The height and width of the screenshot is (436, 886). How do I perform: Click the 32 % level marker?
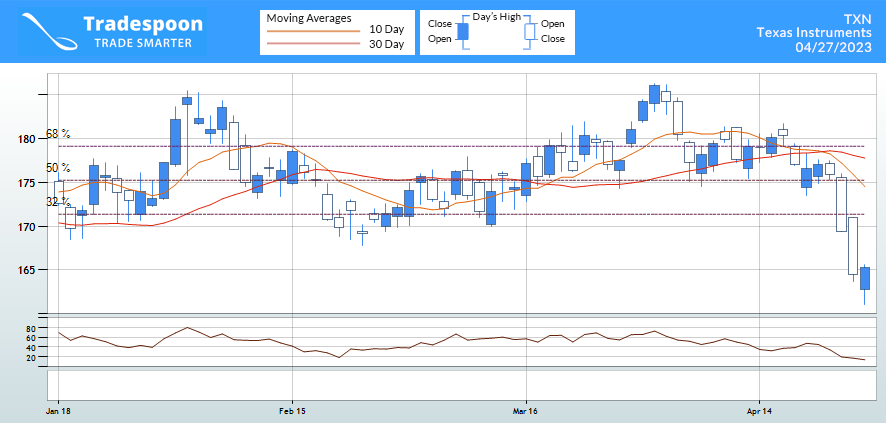[x=58, y=202]
